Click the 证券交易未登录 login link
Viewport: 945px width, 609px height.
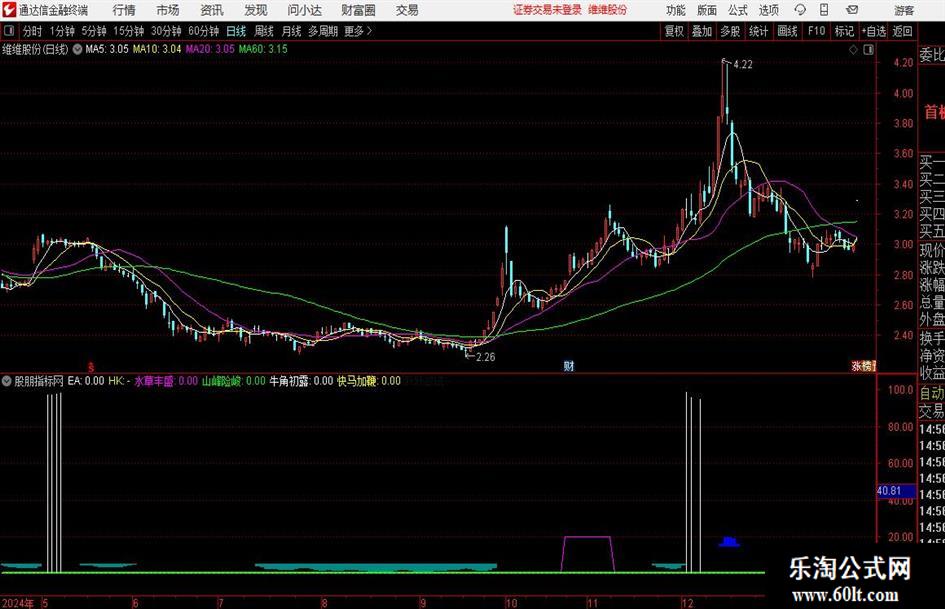click(548, 10)
